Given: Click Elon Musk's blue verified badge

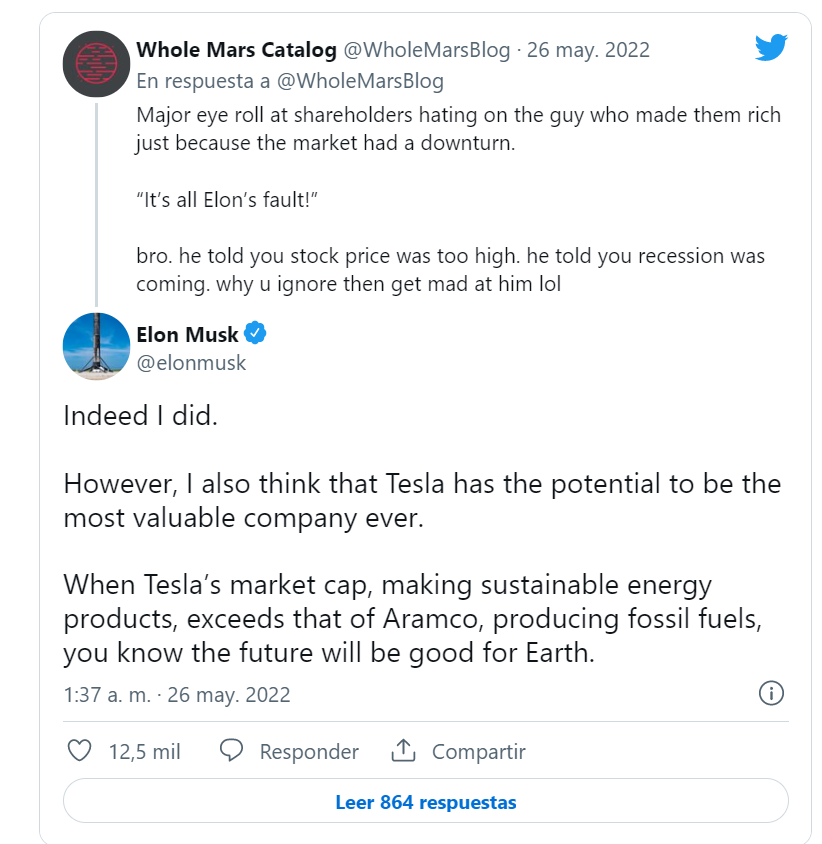Looking at the screenshot, I should pos(256,334).
